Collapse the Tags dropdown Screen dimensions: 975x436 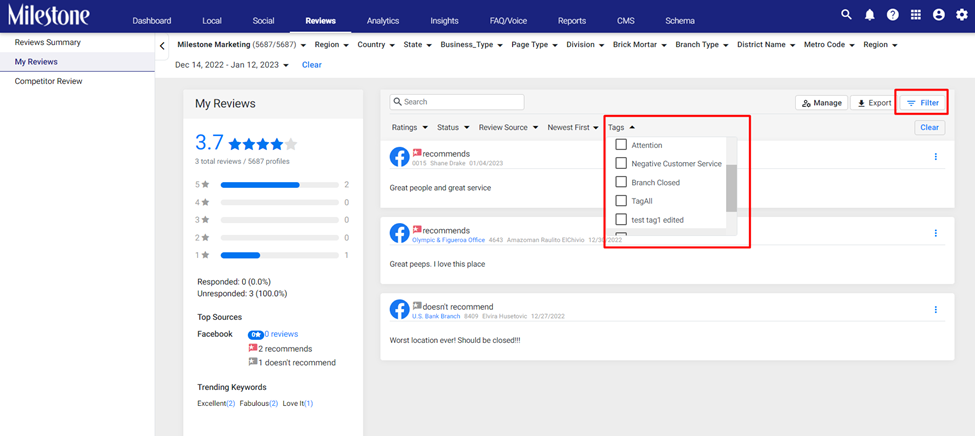621,128
